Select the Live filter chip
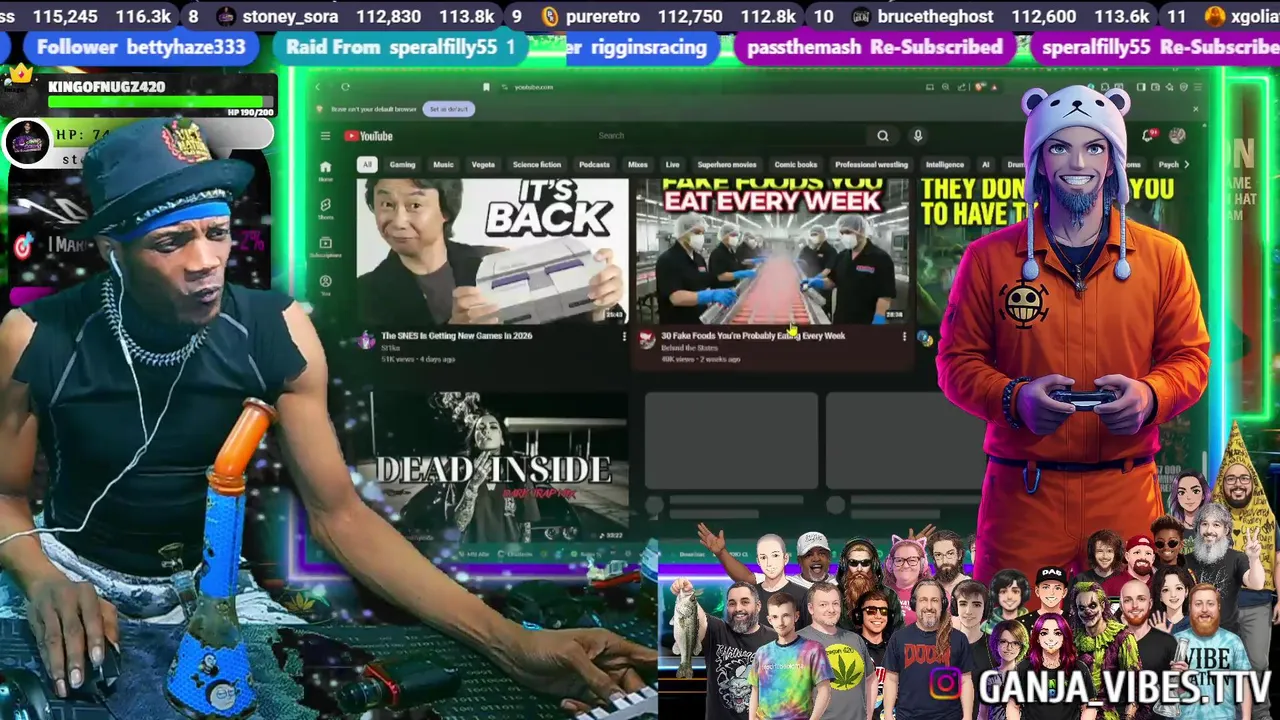The width and height of the screenshot is (1280, 720). [x=672, y=164]
